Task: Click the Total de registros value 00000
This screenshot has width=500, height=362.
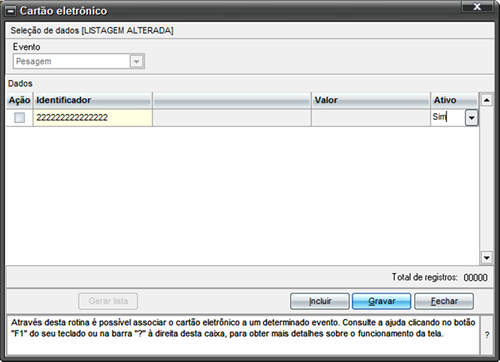Action: (x=475, y=277)
